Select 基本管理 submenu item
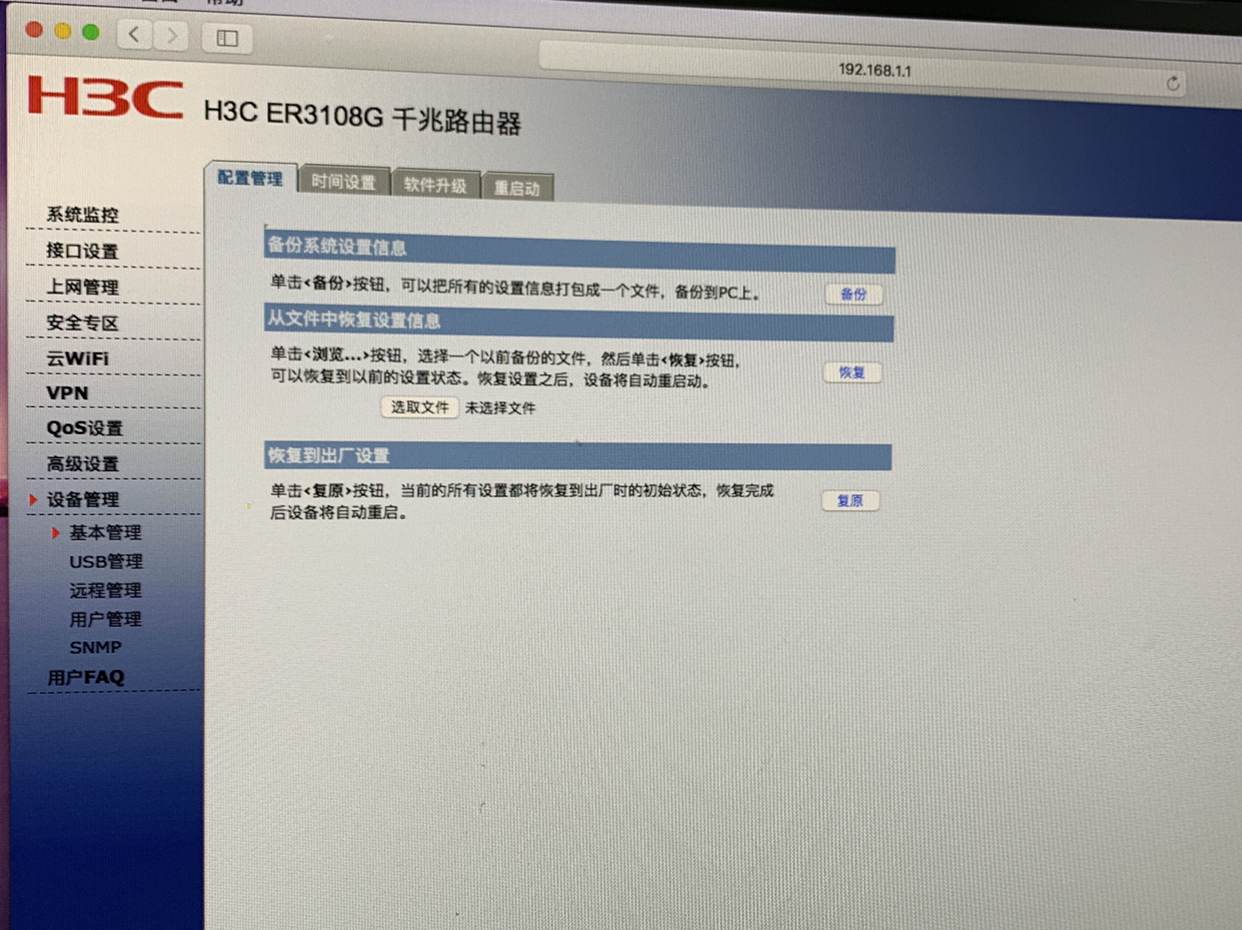This screenshot has width=1242, height=930. coord(105,533)
